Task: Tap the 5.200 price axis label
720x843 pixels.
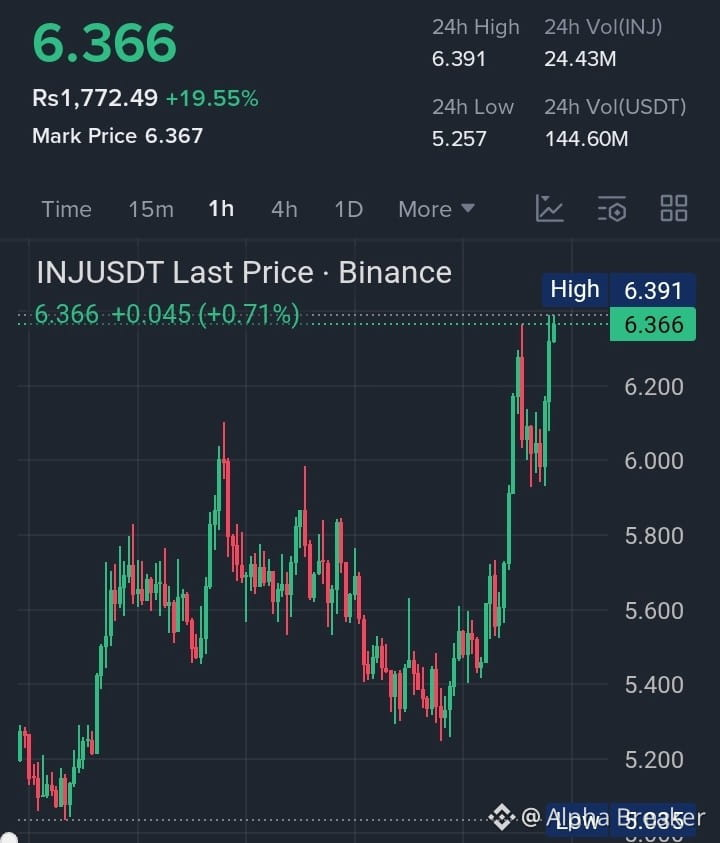Action: [654, 760]
